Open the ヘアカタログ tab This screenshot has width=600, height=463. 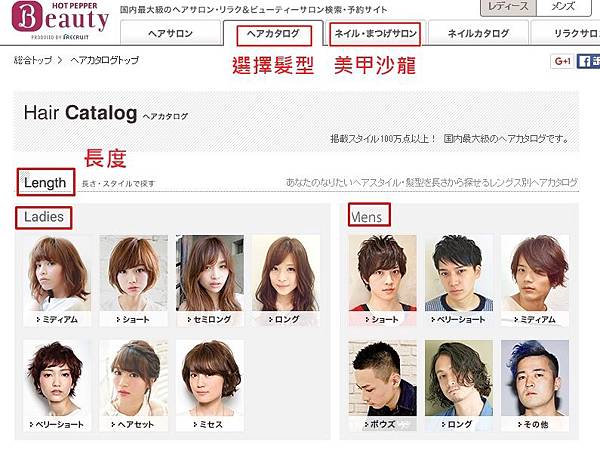273,33
